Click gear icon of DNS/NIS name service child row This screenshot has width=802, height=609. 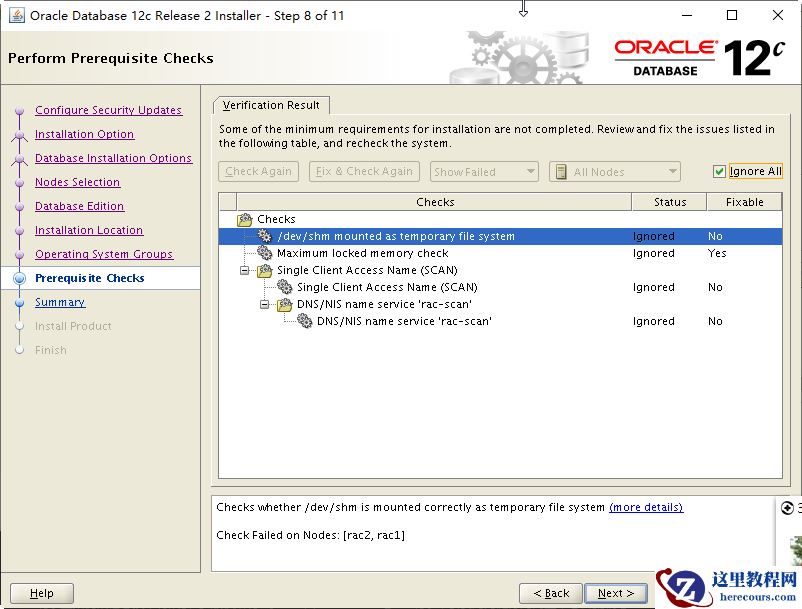(304, 321)
